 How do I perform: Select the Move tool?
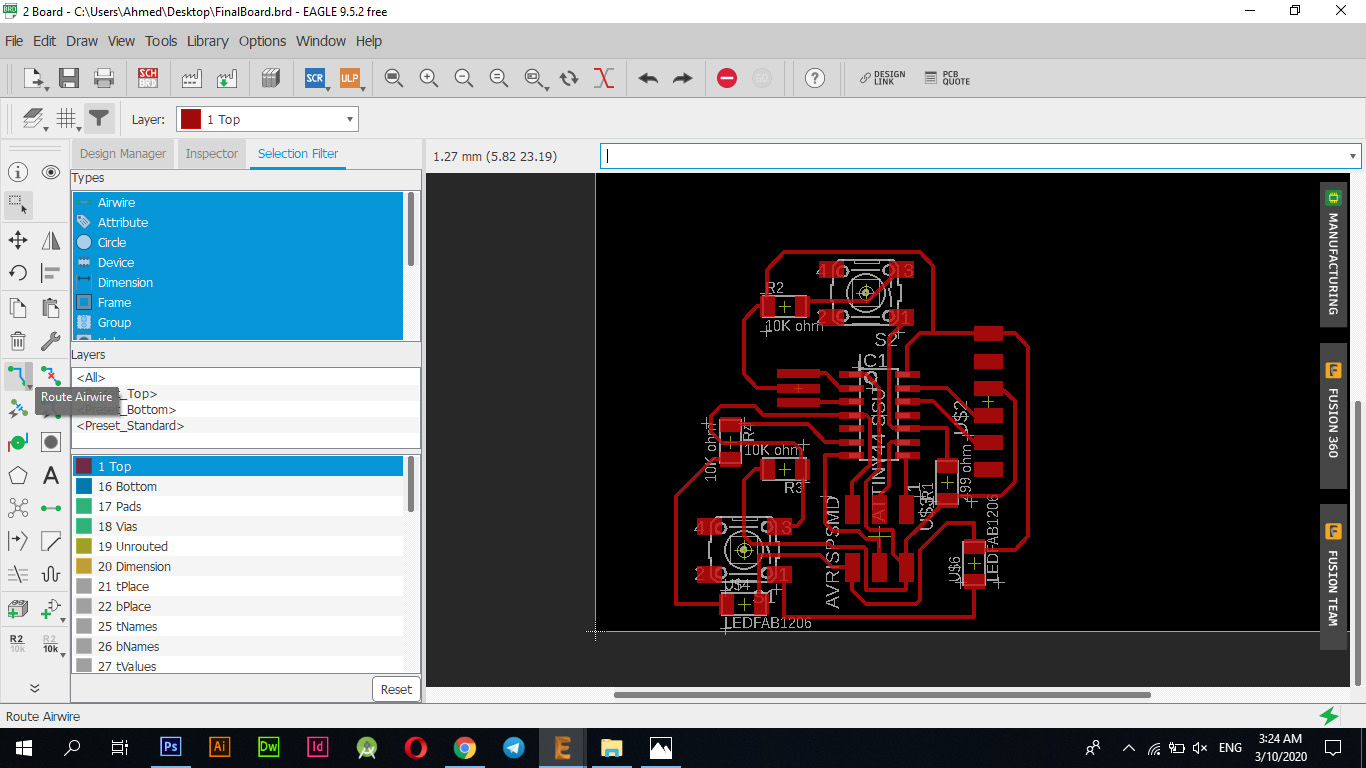coord(18,240)
